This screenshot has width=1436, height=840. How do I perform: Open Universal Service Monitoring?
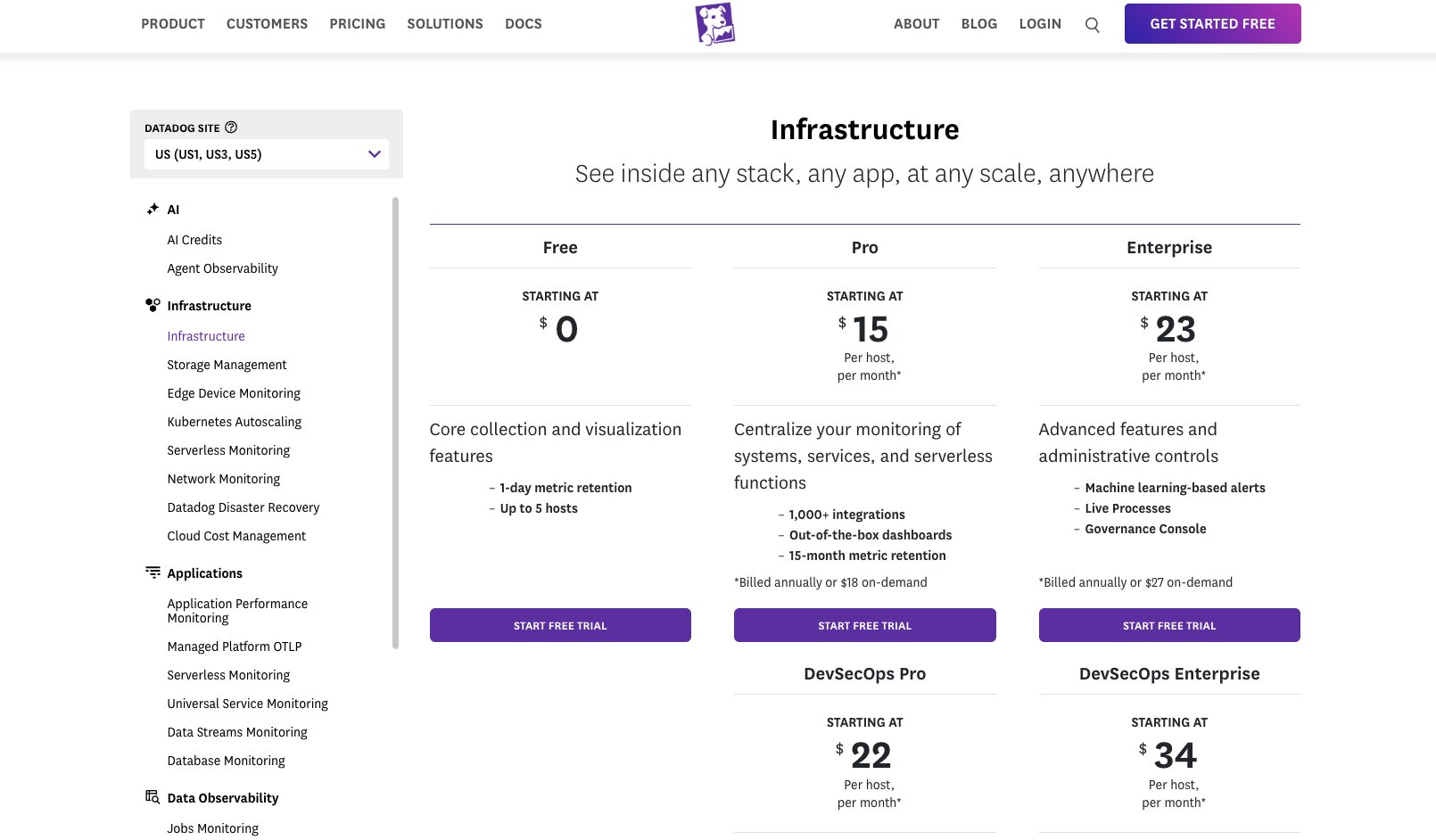(248, 704)
